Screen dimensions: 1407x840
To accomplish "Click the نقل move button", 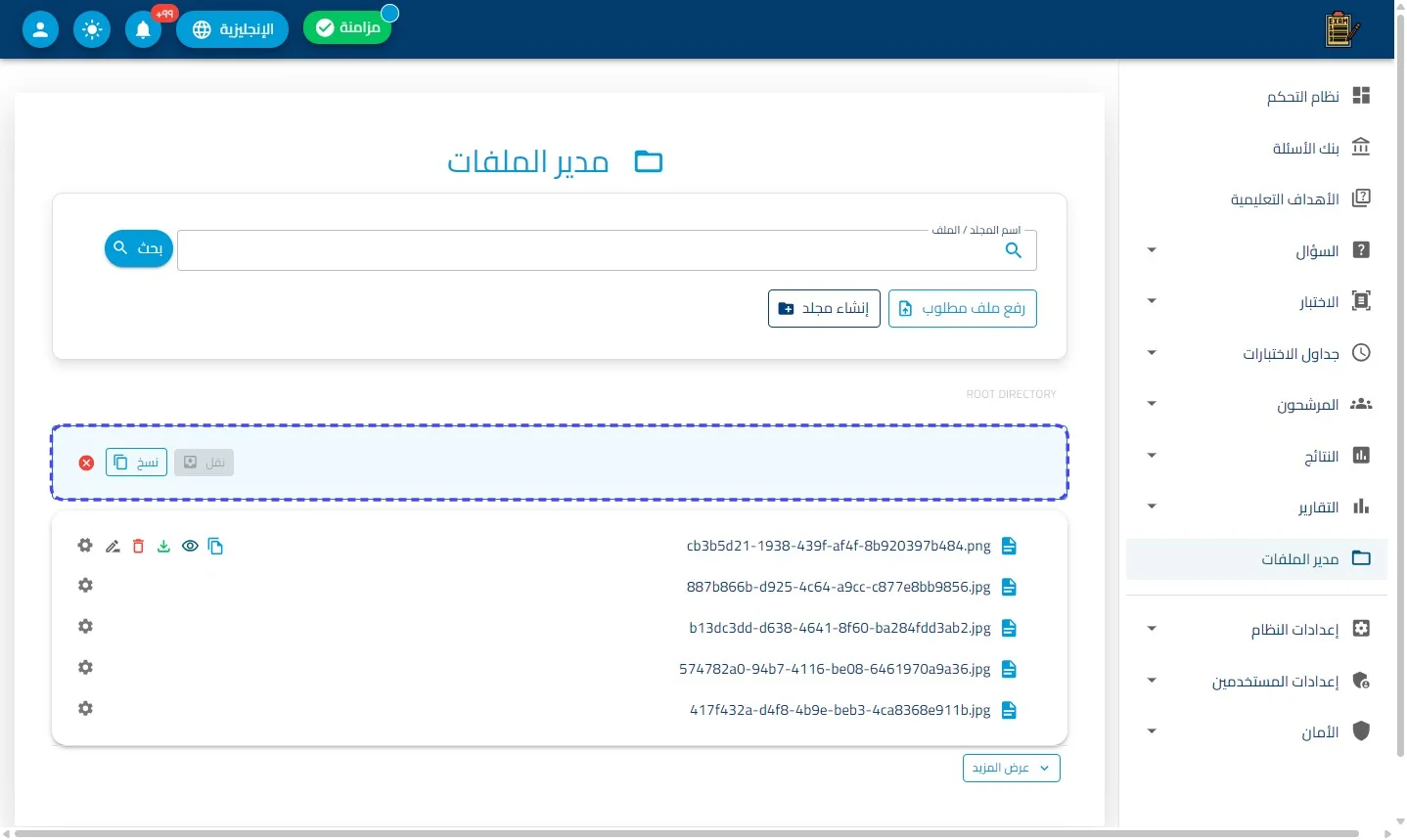I will coord(204,463).
